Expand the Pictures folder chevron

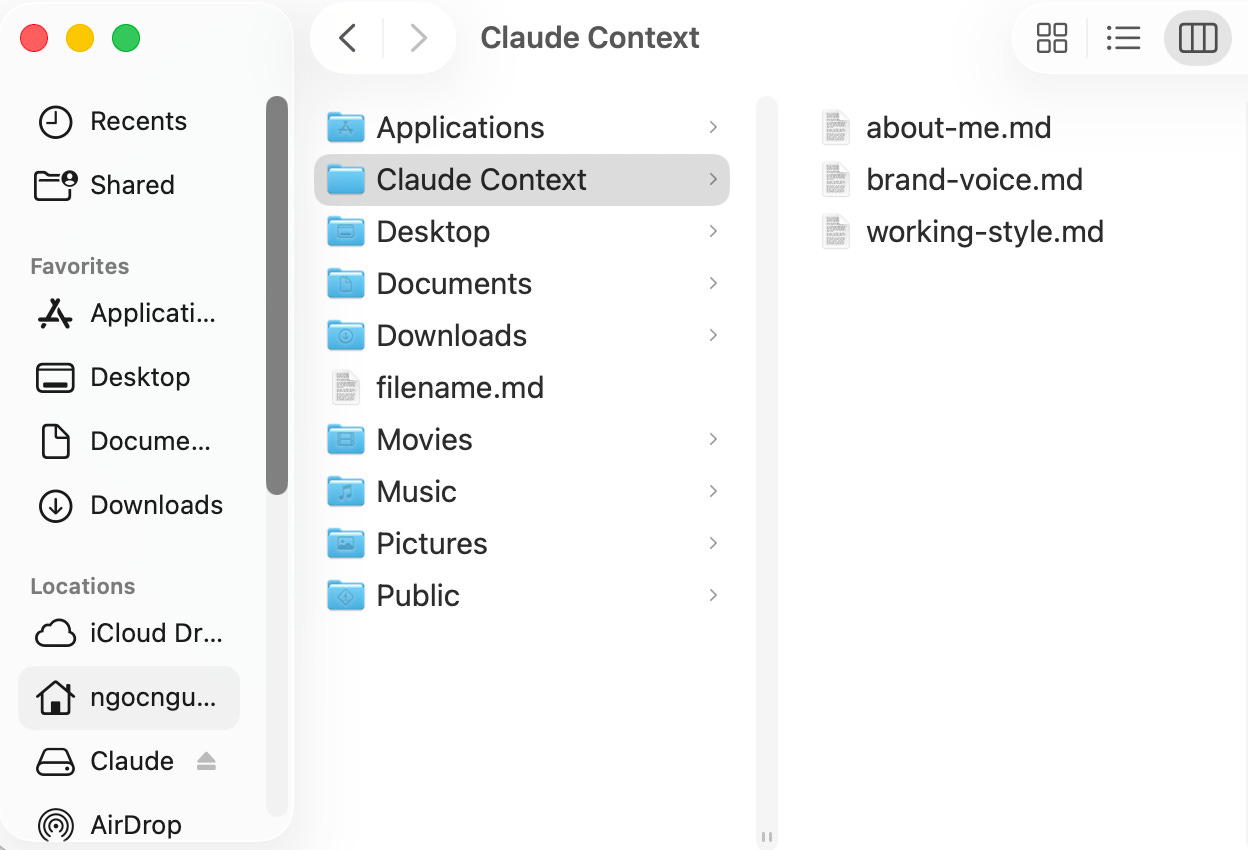click(x=713, y=543)
